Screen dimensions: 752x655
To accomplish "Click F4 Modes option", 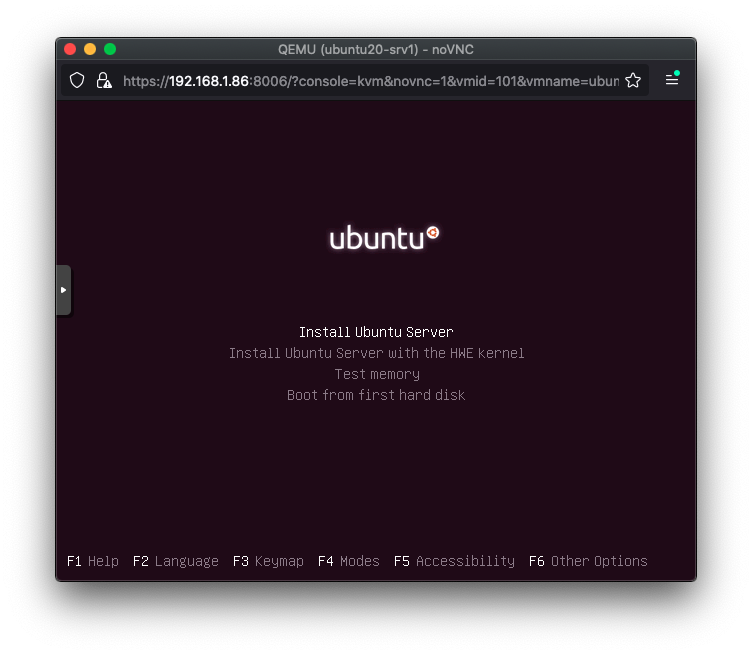I will tap(349, 561).
